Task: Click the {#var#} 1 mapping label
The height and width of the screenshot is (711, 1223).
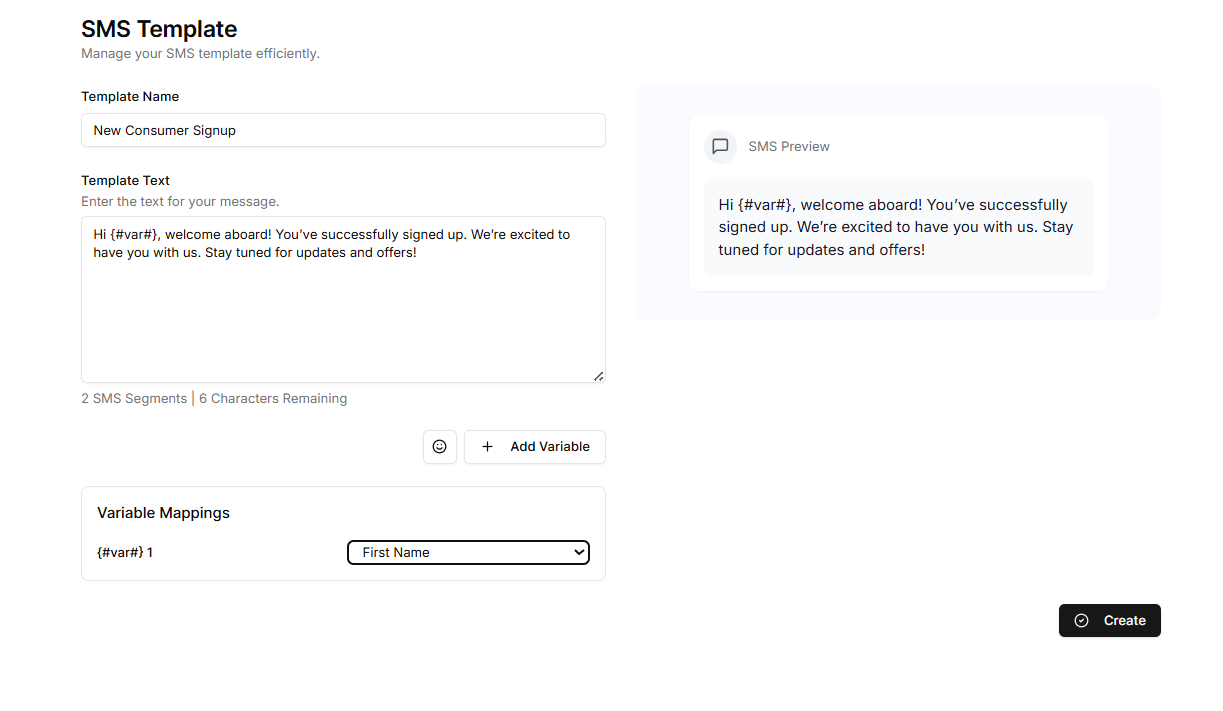Action: [125, 552]
